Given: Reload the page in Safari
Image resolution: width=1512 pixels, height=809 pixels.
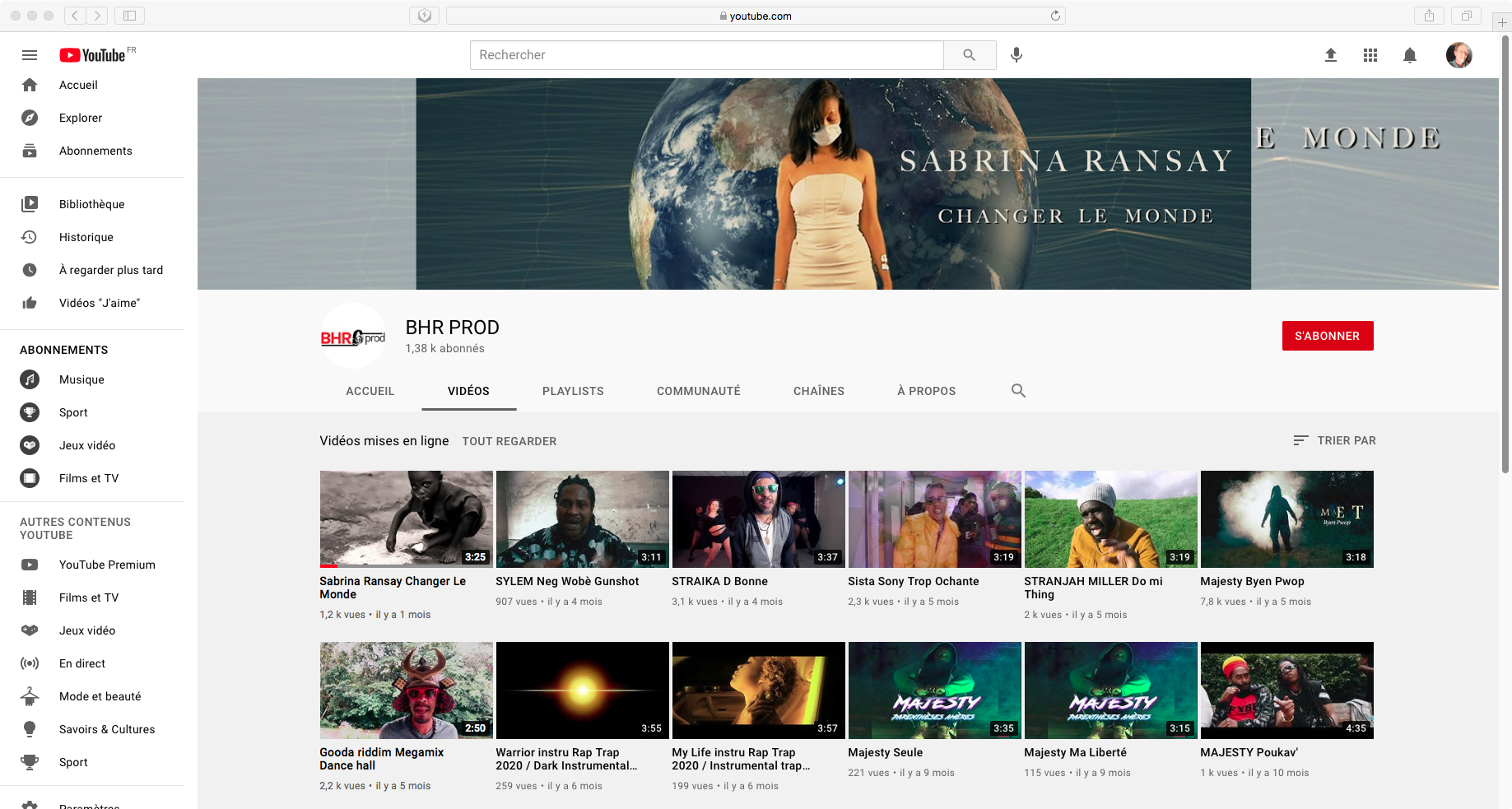Looking at the screenshot, I should pyautogui.click(x=1055, y=16).
